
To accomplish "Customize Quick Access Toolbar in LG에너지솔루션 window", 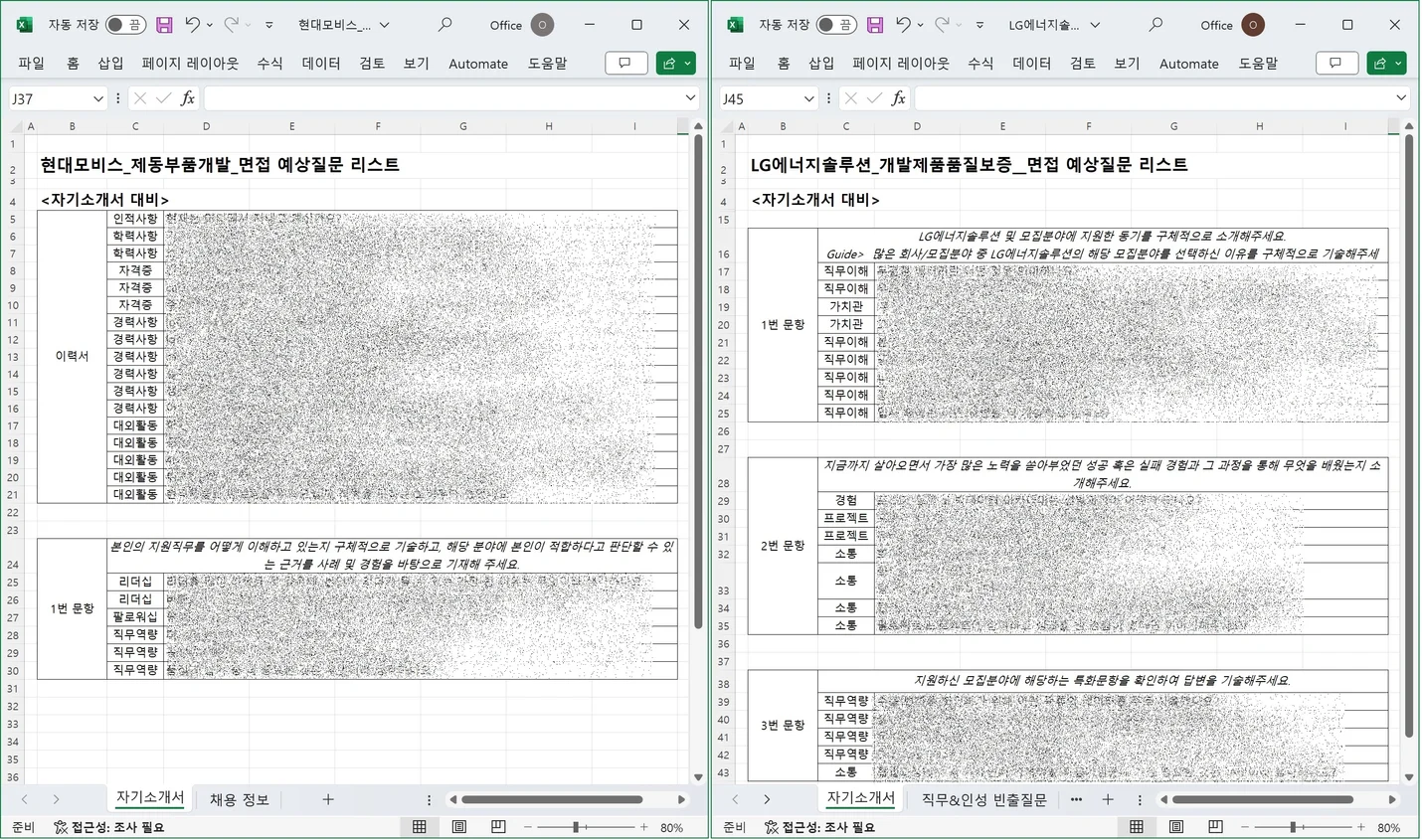I will point(979,25).
